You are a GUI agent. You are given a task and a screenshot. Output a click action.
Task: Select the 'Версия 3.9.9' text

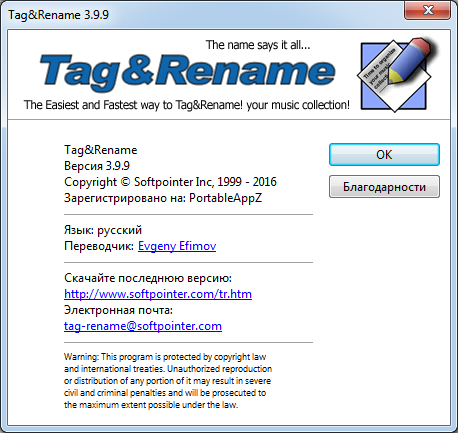[x=97, y=166]
